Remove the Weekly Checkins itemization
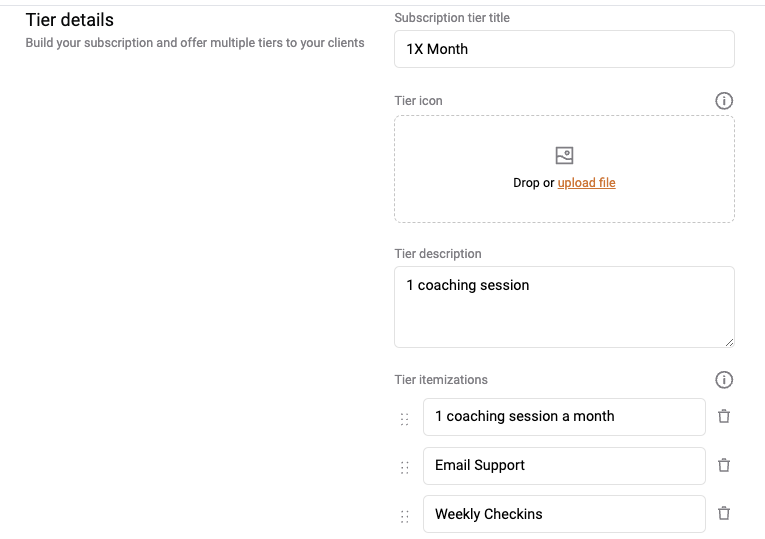Screen dimensions: 765x539 pos(724,513)
